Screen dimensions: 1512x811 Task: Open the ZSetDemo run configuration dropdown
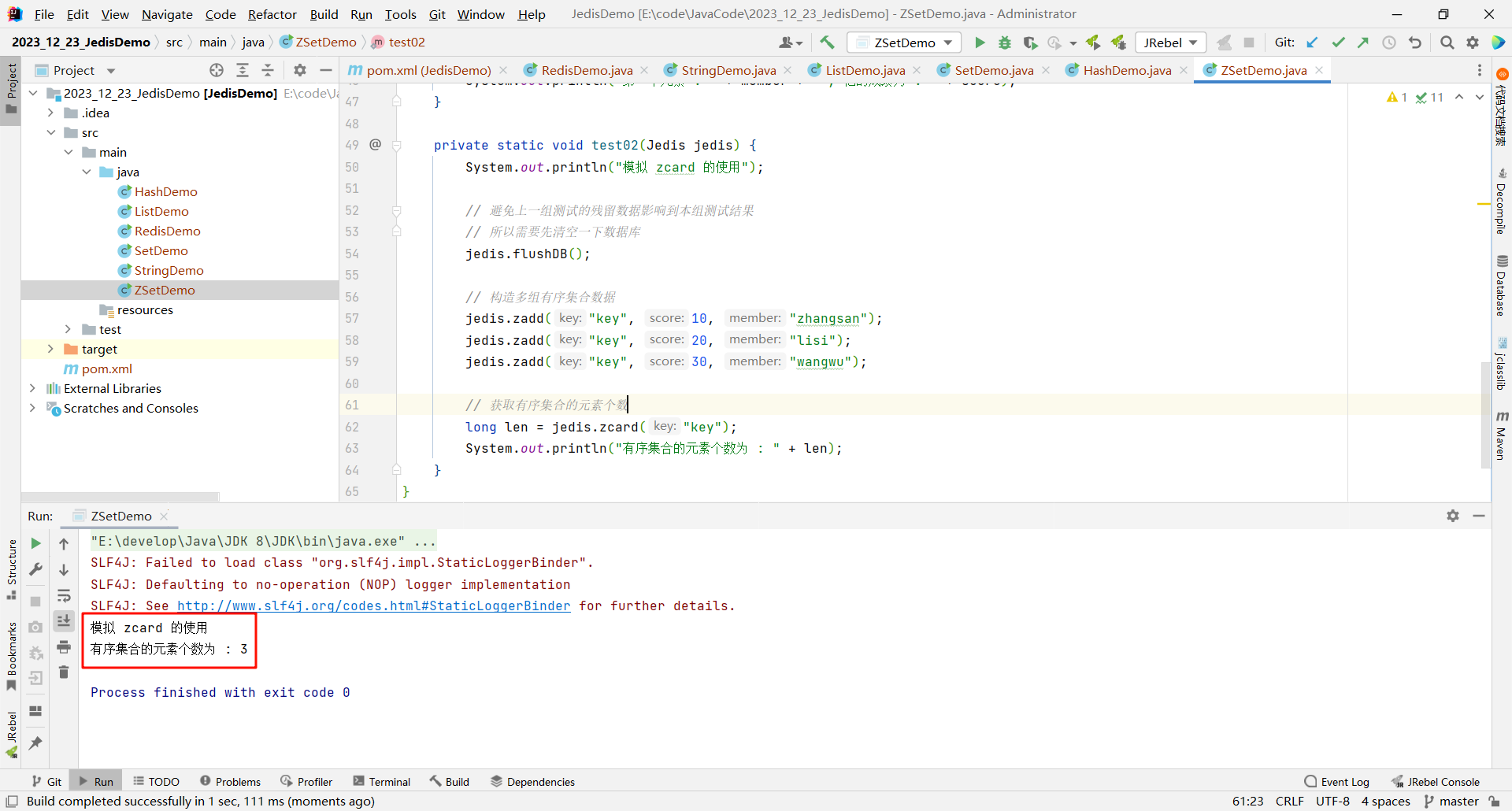coord(904,43)
